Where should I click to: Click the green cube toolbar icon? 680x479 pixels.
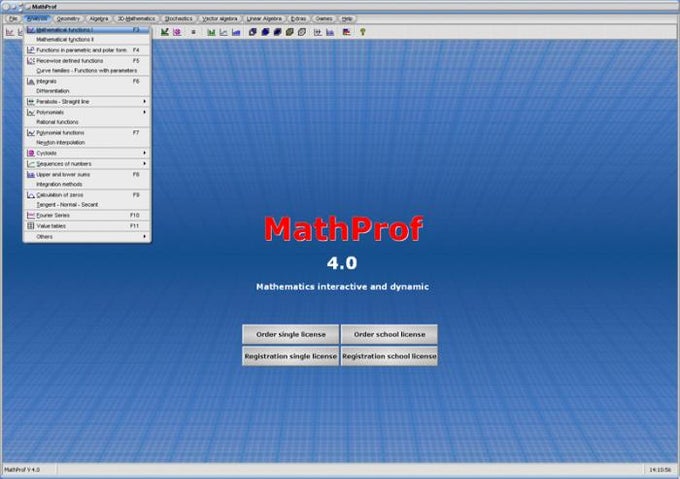290,32
